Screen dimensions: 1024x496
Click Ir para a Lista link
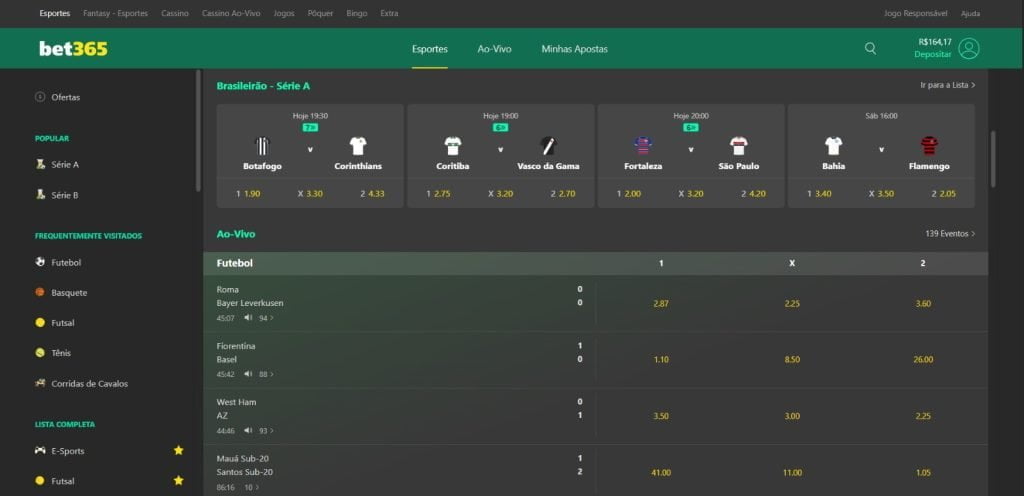pyautogui.click(x=947, y=86)
